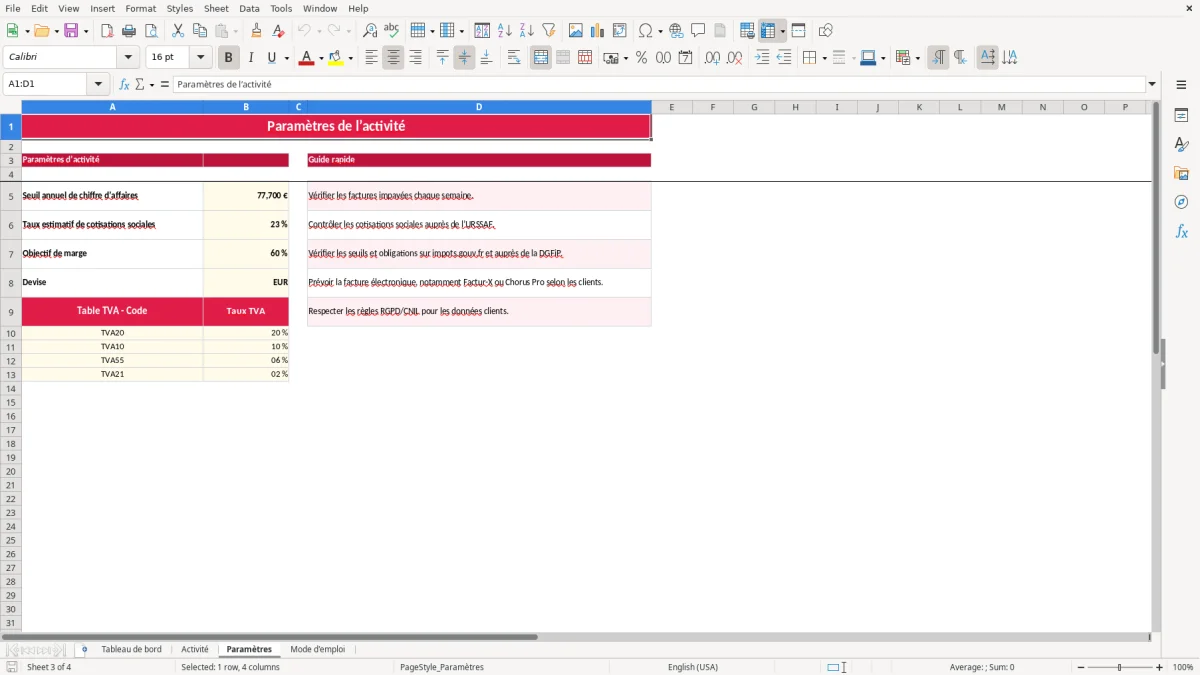The width and height of the screenshot is (1200, 675).
Task: Add Decimal Place icon
Action: [712, 58]
